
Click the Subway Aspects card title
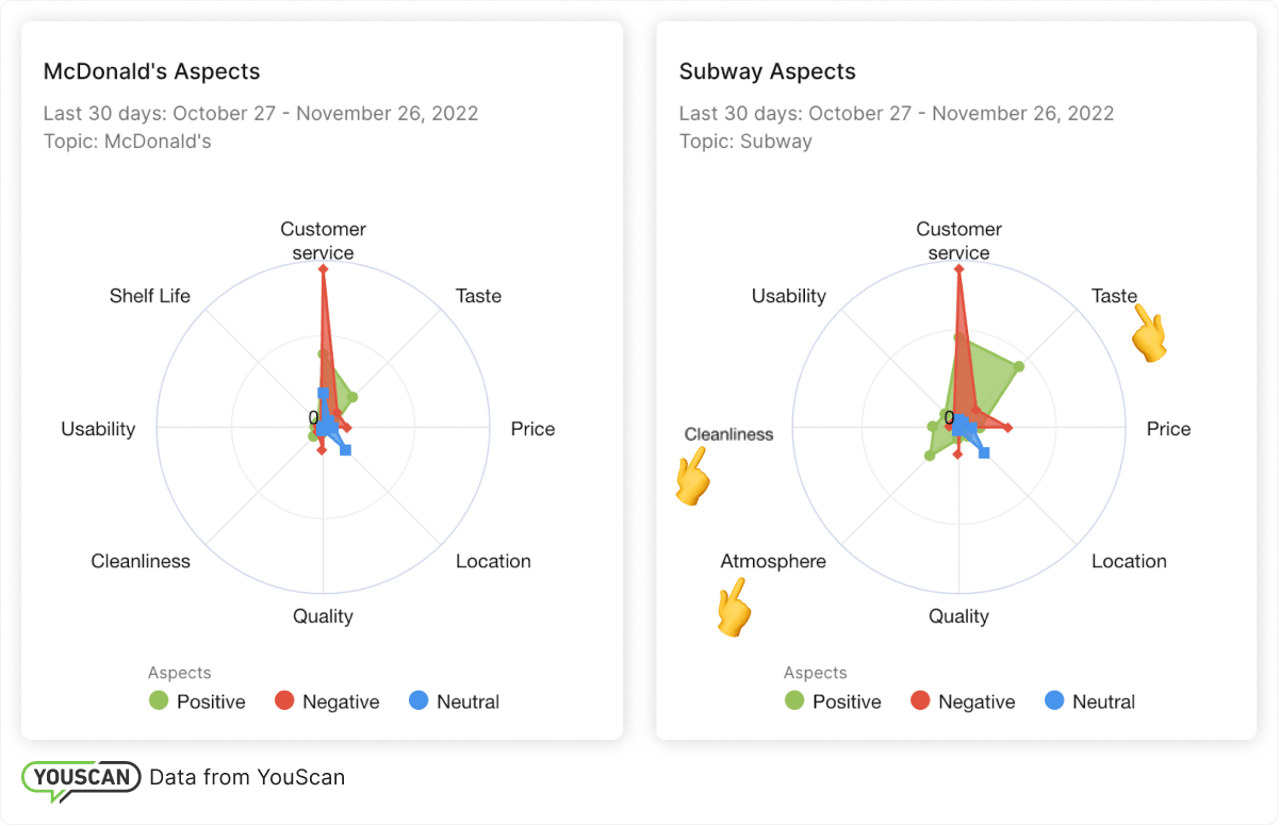pos(767,72)
